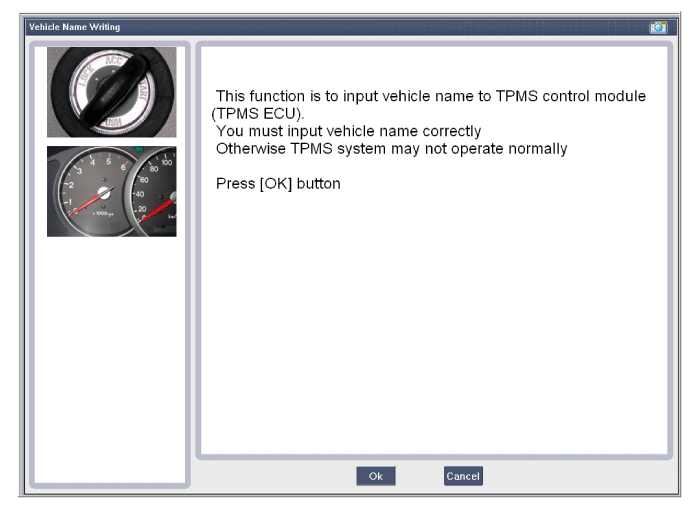
Task: Select the instrument cluster gauge image
Action: pos(111,191)
